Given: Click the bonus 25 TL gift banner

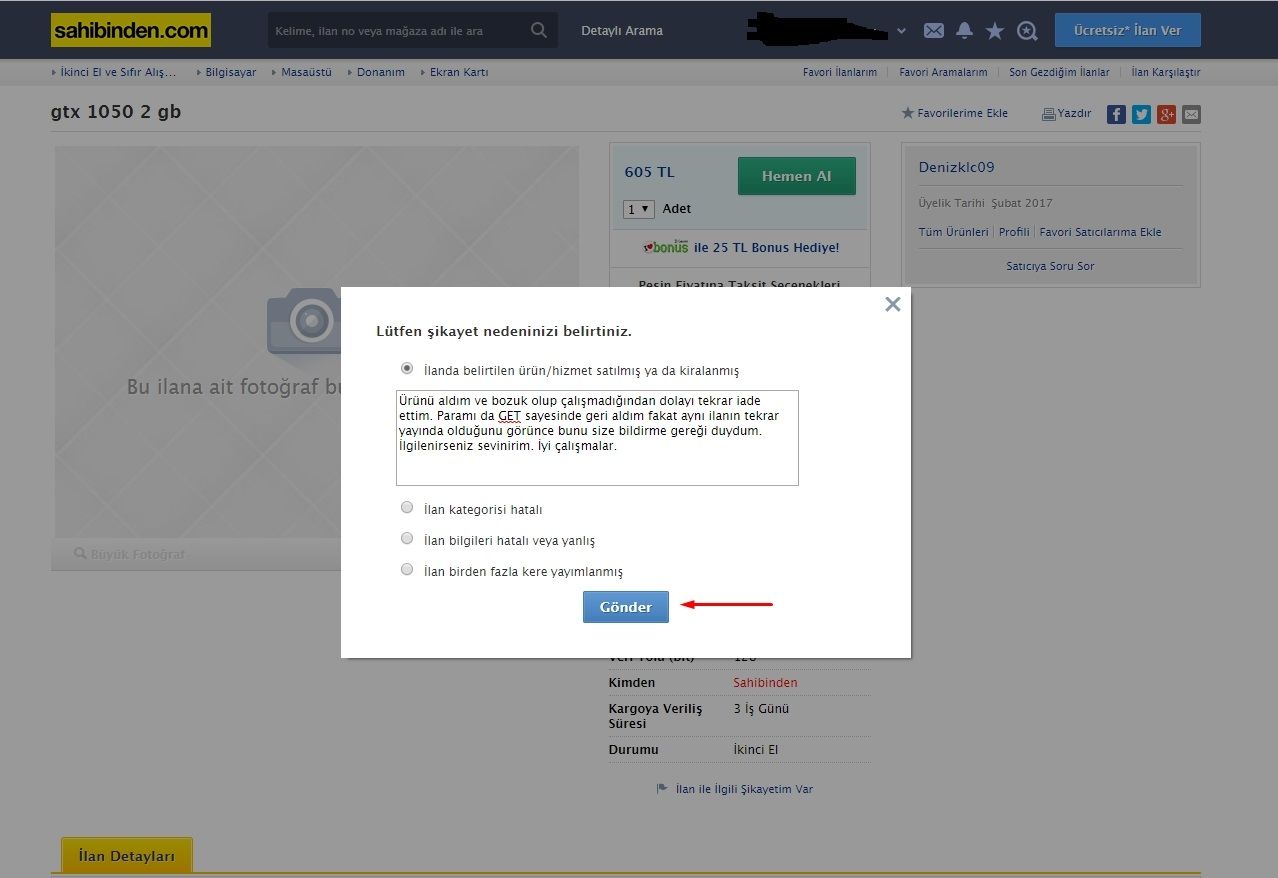Looking at the screenshot, I should 740,247.
